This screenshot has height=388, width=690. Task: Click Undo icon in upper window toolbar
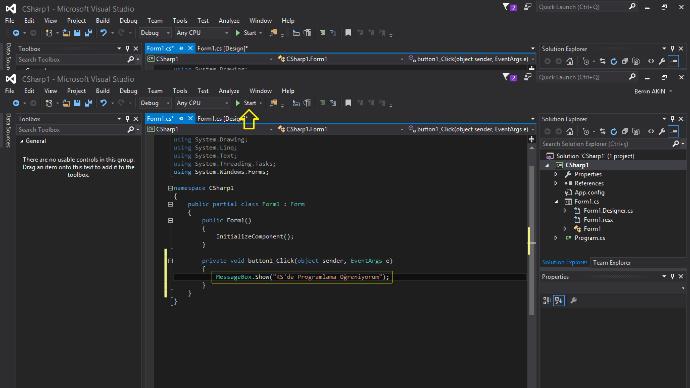(x=103, y=33)
